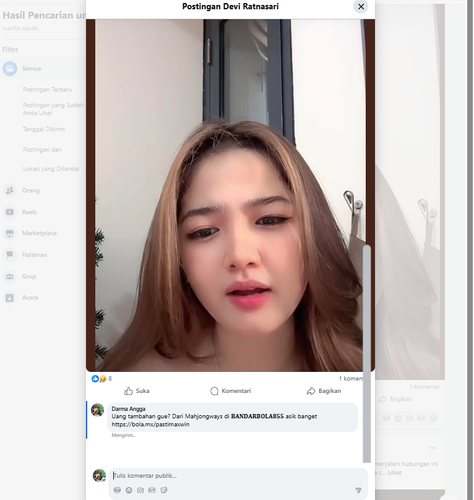Add a GIF to the comment

point(152,490)
